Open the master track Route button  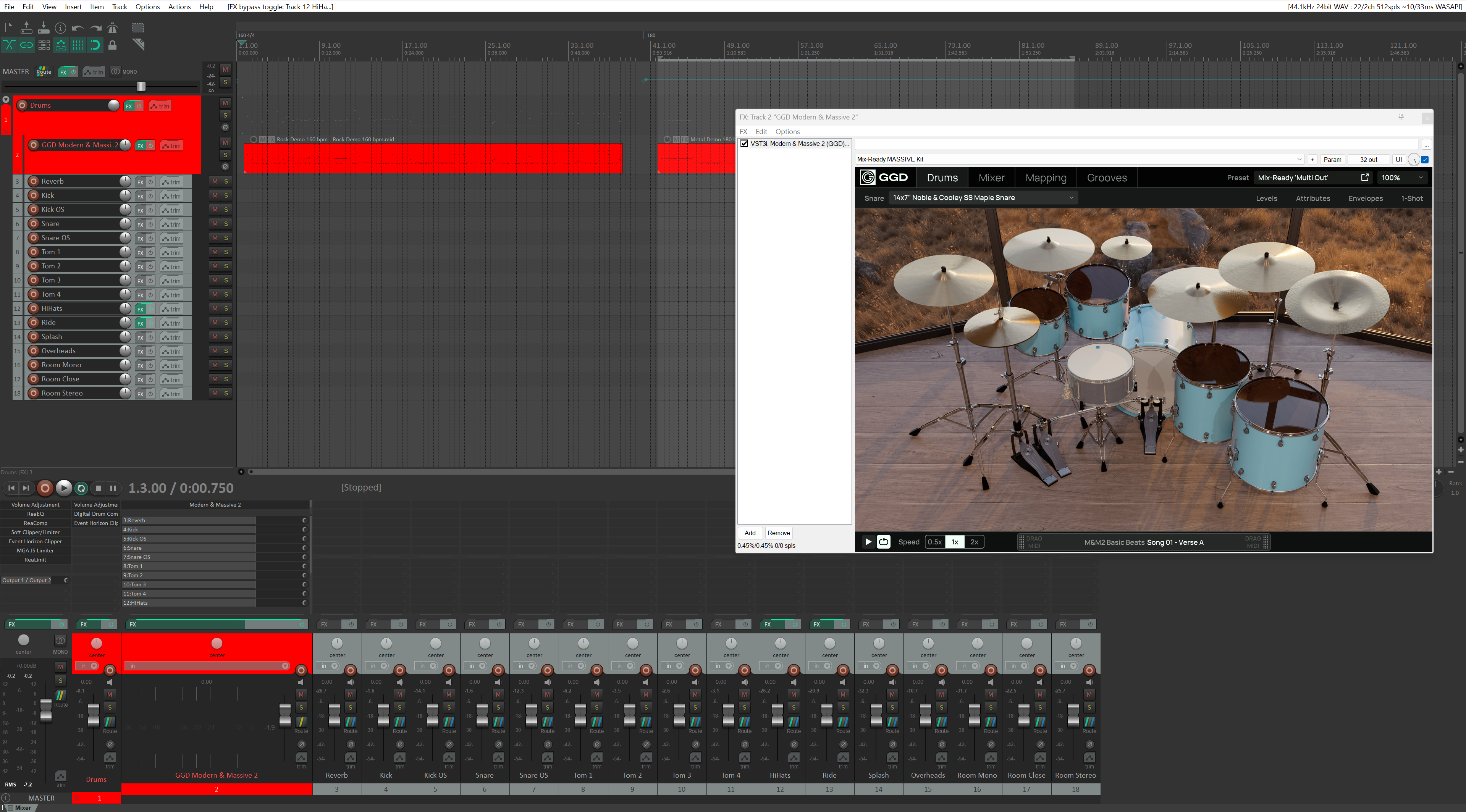[x=44, y=72]
